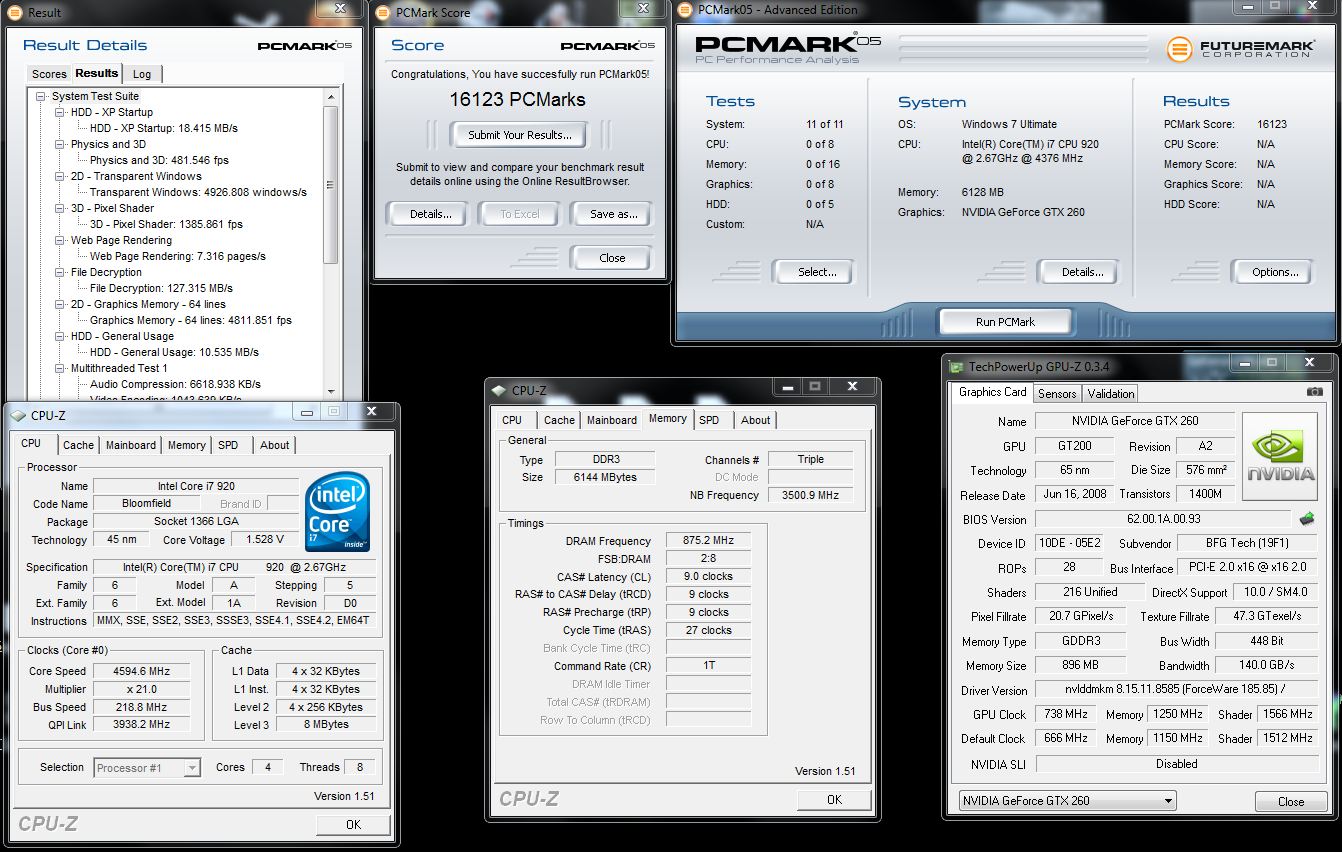This screenshot has width=1342, height=852.
Task: Click the title bar icon of the CPU-Z memory timings window
Action: point(499,390)
